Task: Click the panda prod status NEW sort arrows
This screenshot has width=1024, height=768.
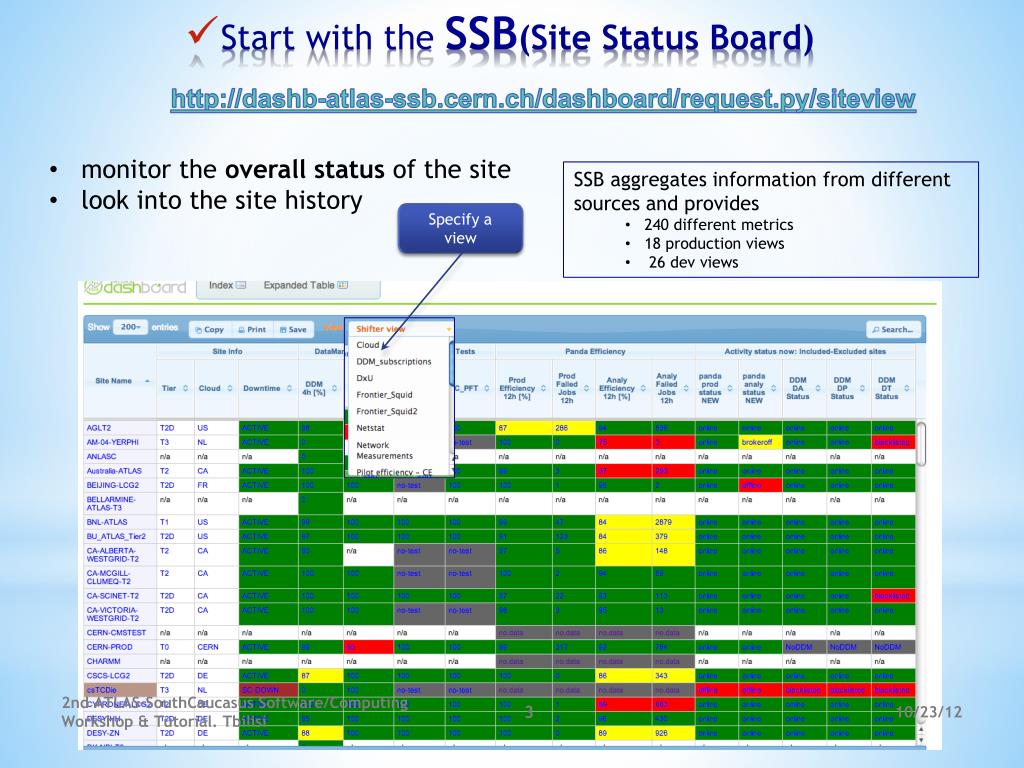Action: (x=730, y=389)
